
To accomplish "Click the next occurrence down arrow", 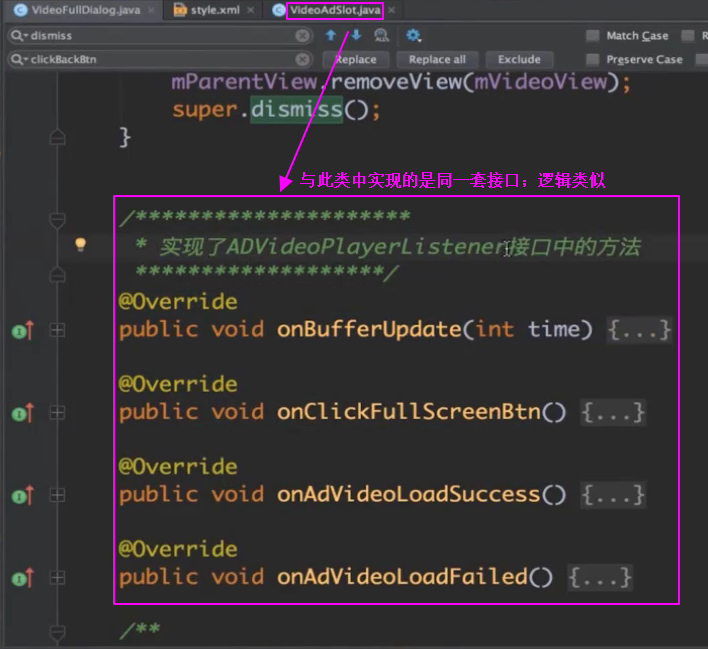I will click(x=355, y=36).
